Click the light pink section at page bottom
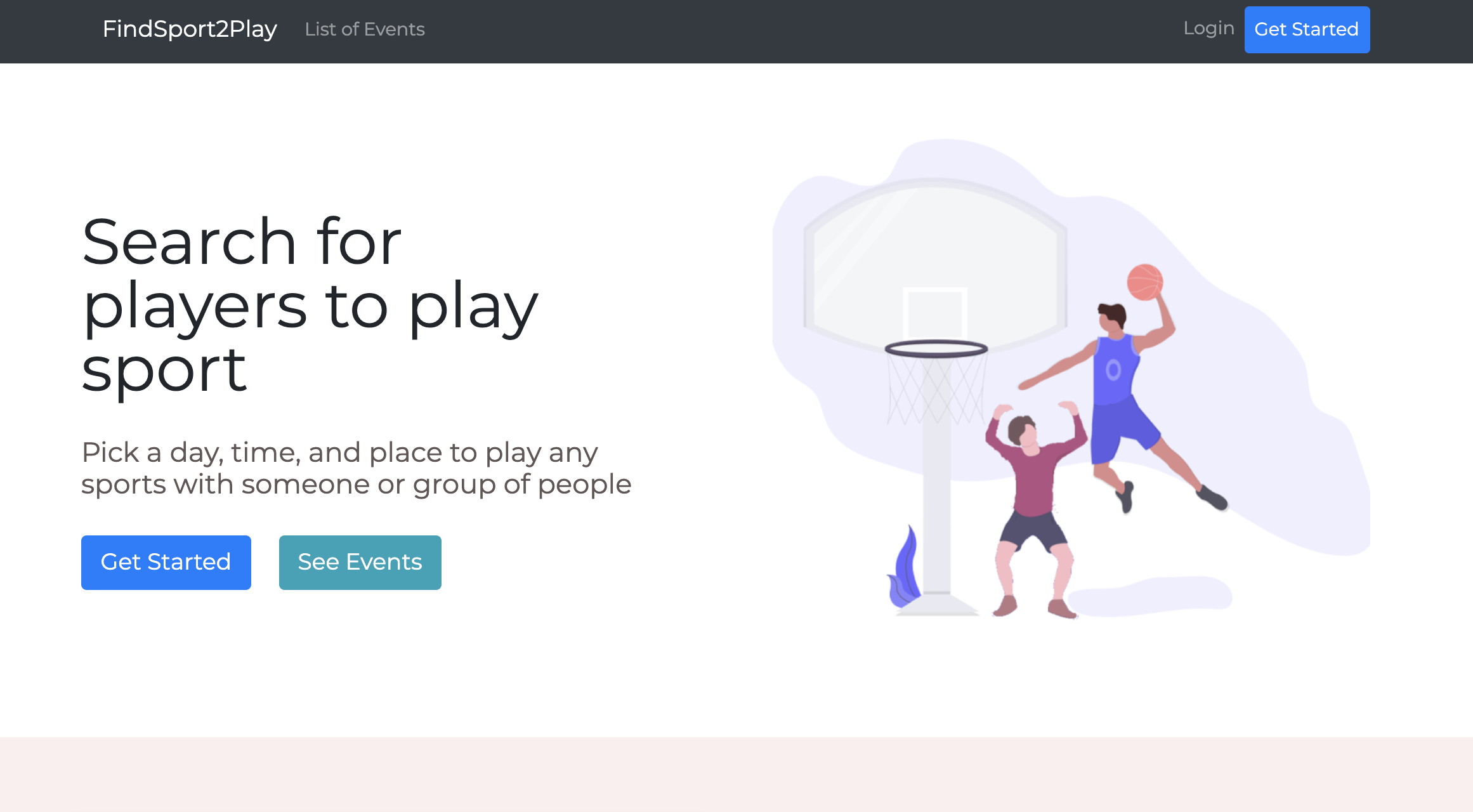The width and height of the screenshot is (1473, 812). coord(736,774)
